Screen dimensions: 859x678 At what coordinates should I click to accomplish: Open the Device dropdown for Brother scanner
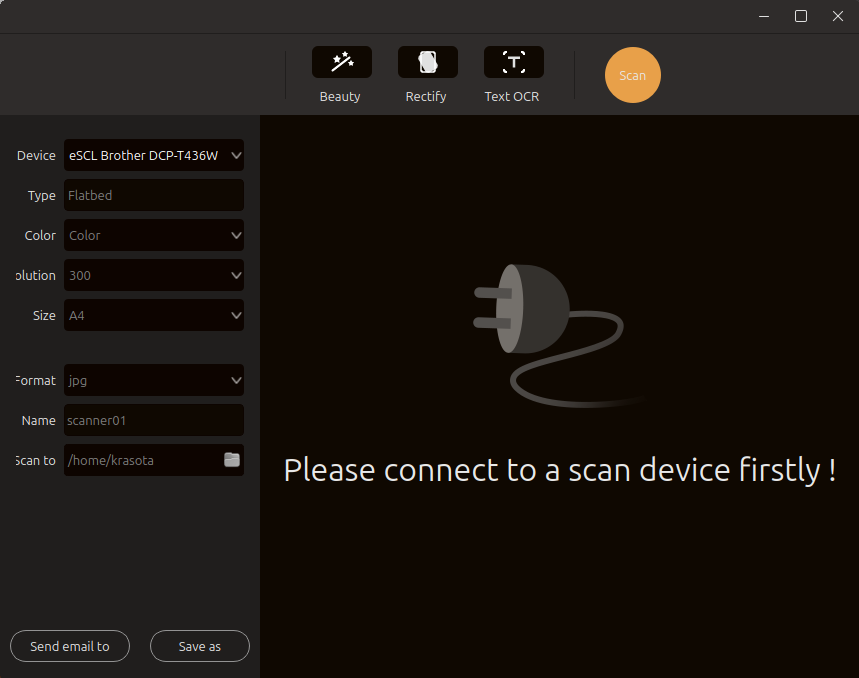154,156
